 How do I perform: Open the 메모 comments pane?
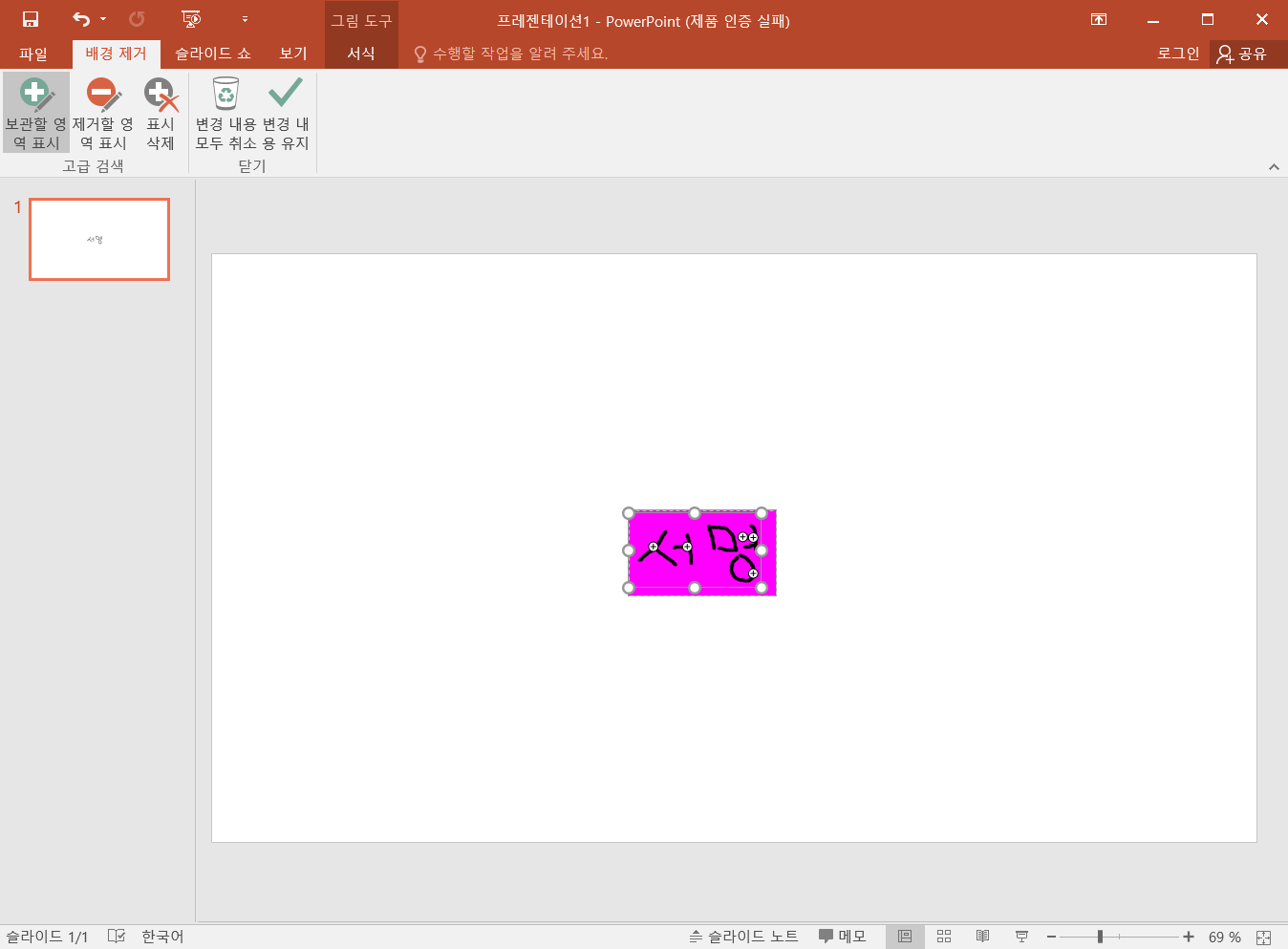[842, 937]
